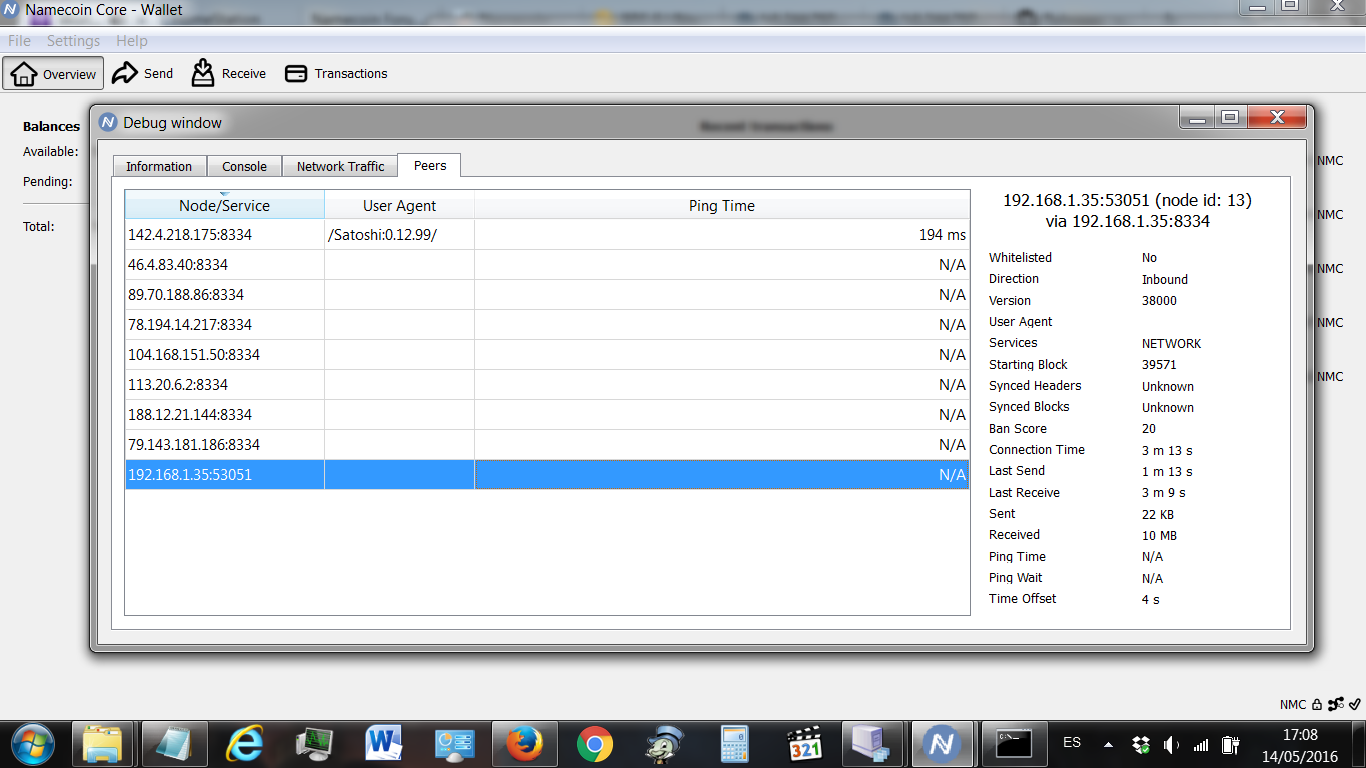Viewport: 1366px width, 768px height.
Task: Click the Starting Block value 39571
Action: pyautogui.click(x=1159, y=365)
